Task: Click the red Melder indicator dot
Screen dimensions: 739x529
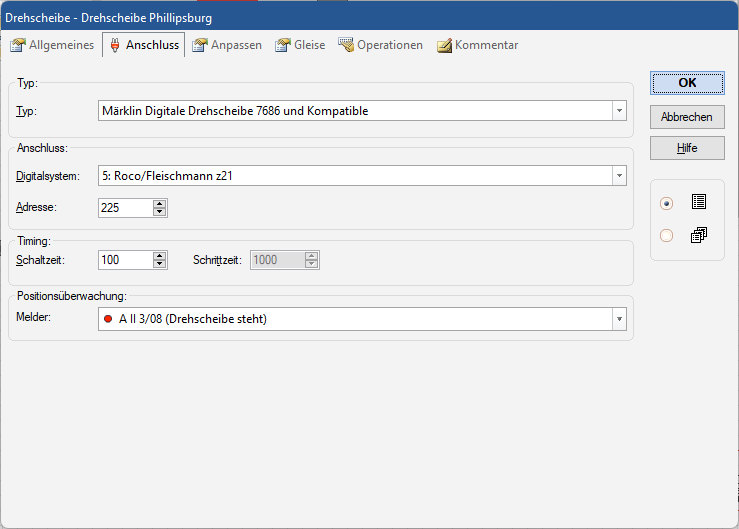Action: pyautogui.click(x=108, y=320)
